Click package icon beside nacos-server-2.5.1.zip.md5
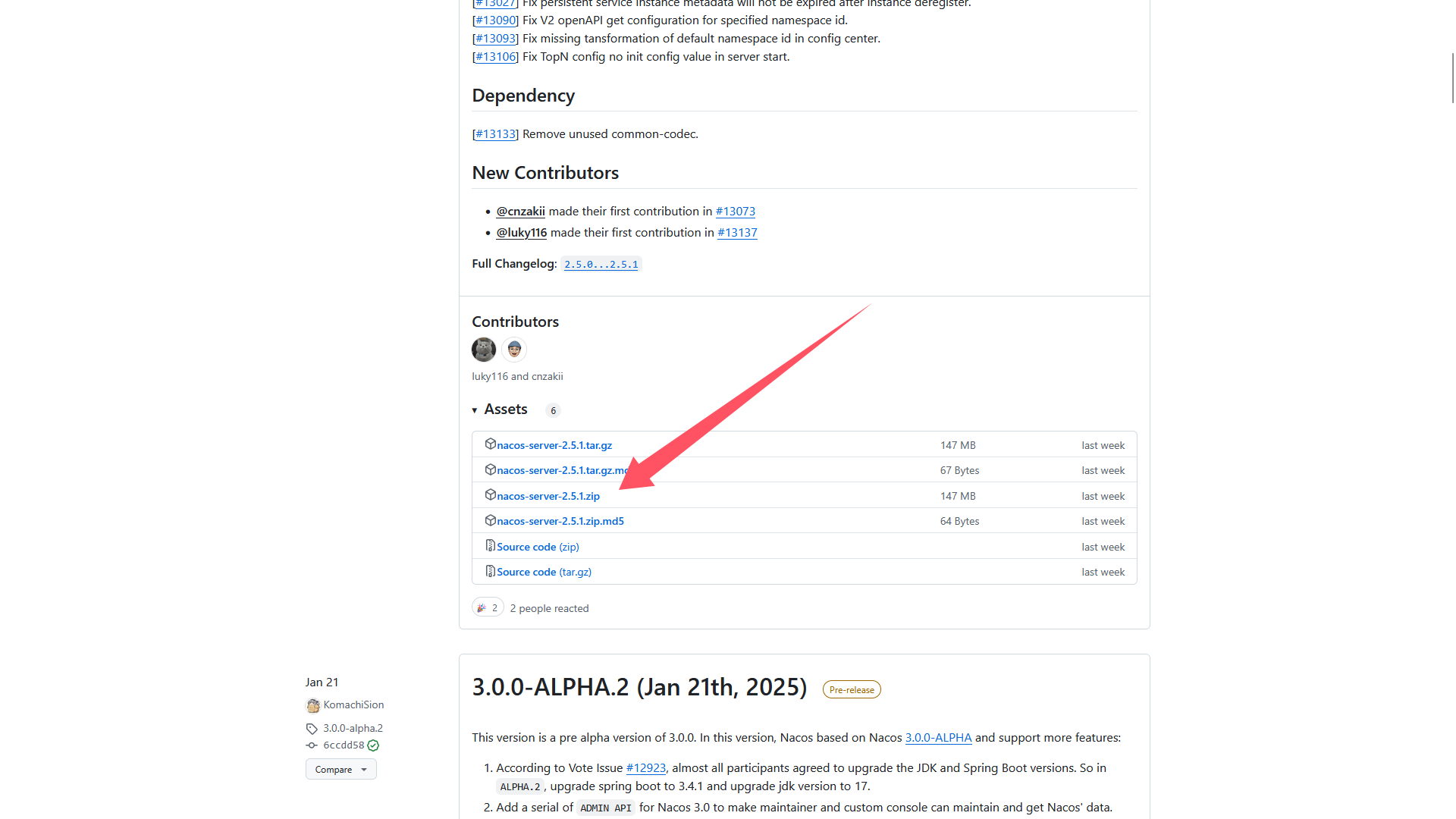 490,520
